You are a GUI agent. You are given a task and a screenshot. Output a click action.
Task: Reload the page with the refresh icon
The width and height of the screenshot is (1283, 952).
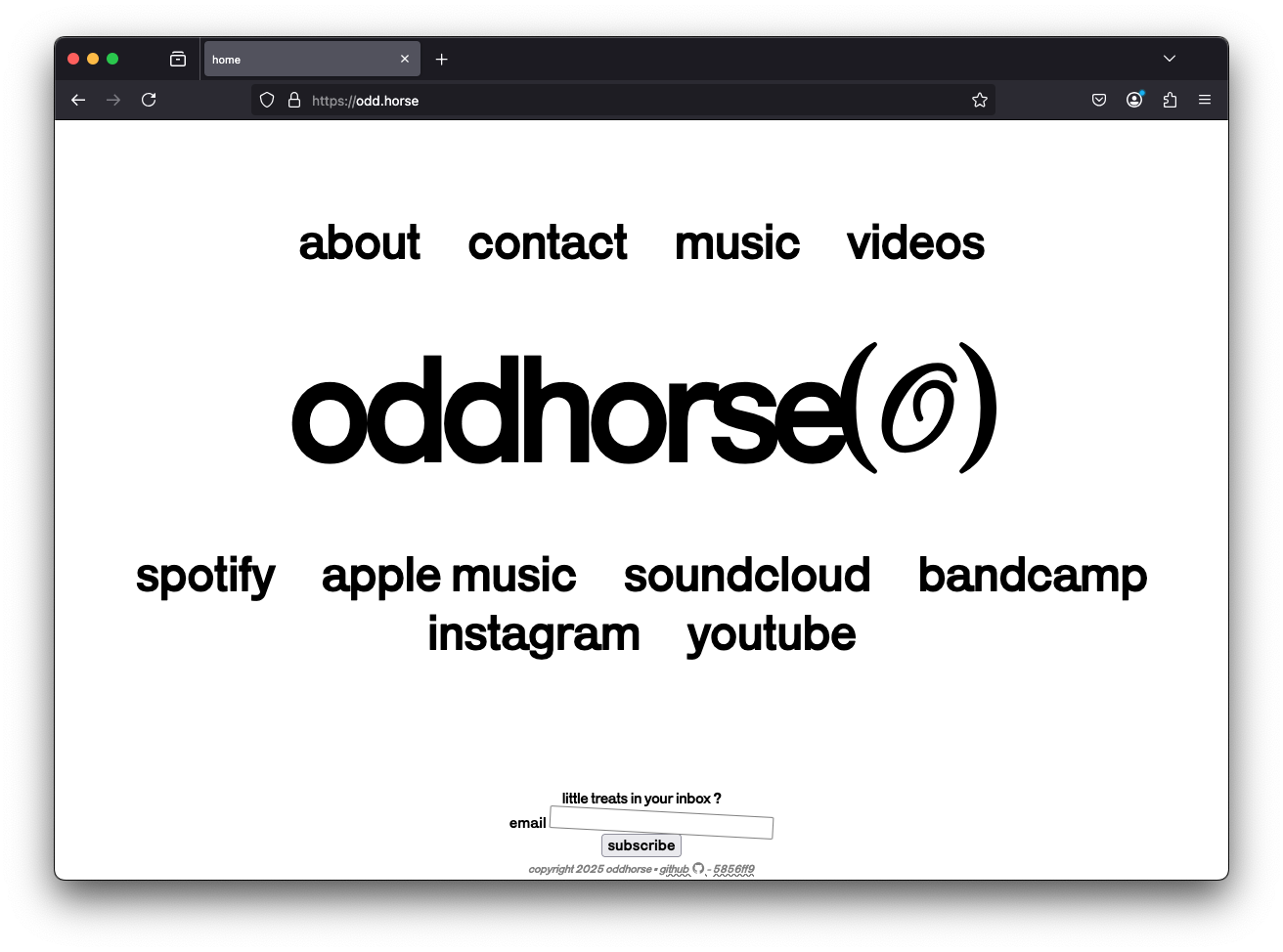tap(149, 100)
